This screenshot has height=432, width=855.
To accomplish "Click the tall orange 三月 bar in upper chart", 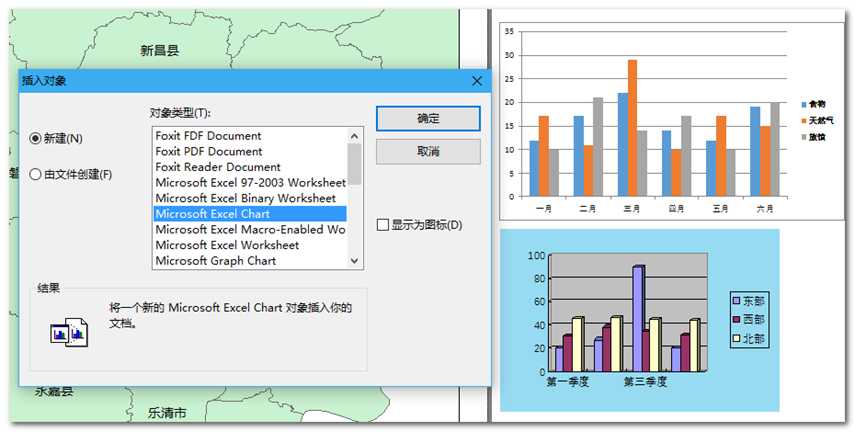I will point(633,128).
